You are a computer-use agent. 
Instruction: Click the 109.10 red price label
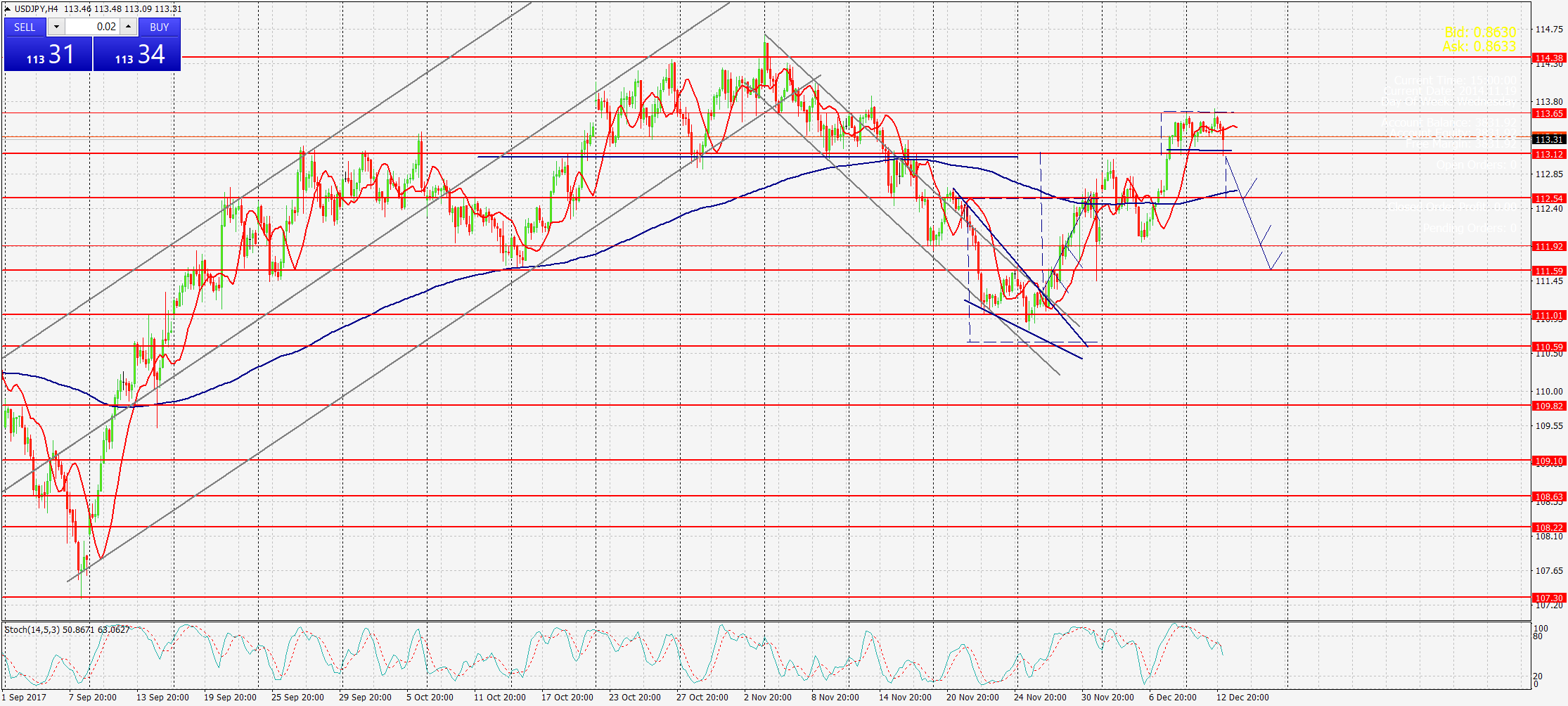click(1549, 461)
